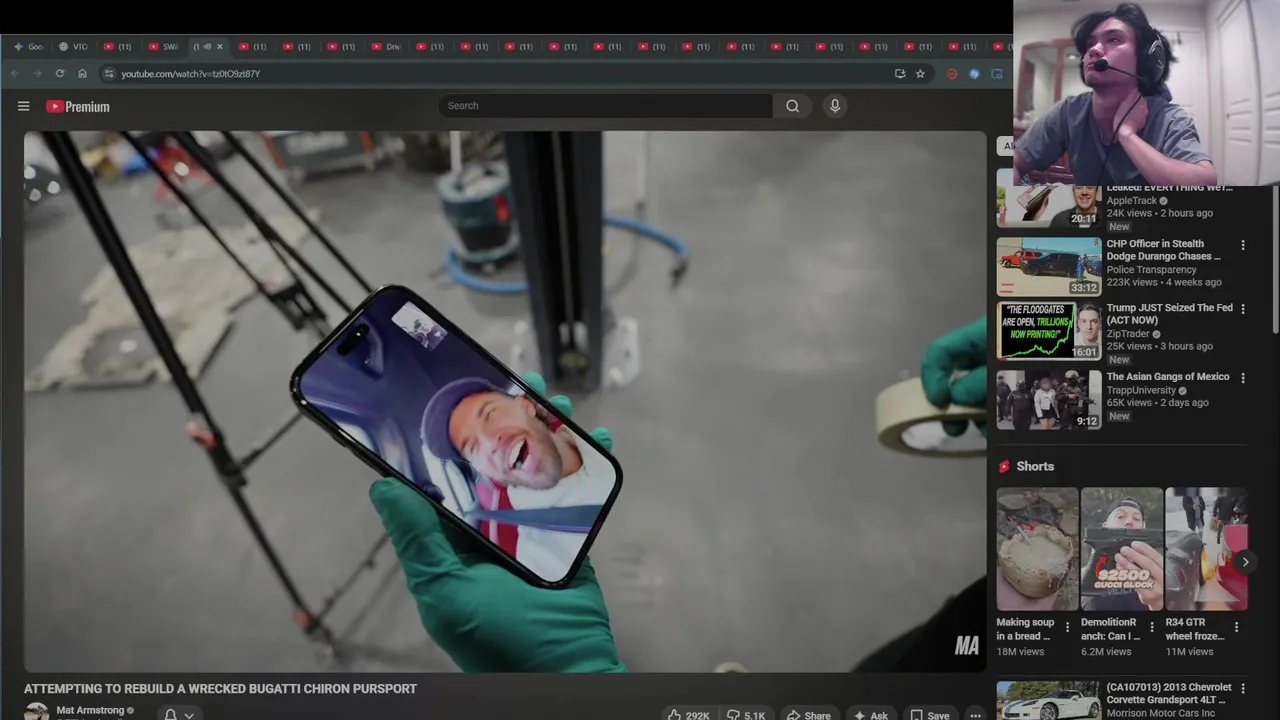Click the video player showing the phone
Image resolution: width=1280 pixels, height=720 pixels.
tap(505, 401)
